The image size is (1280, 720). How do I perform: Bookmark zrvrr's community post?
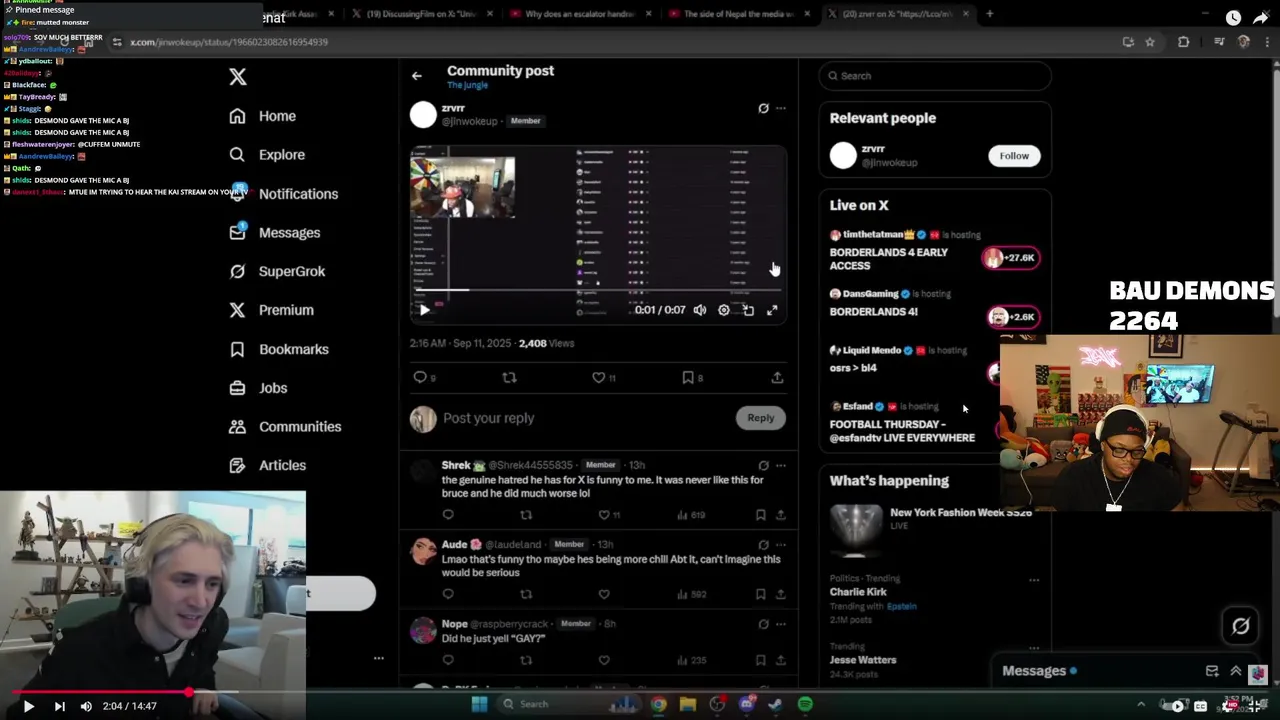click(x=688, y=377)
